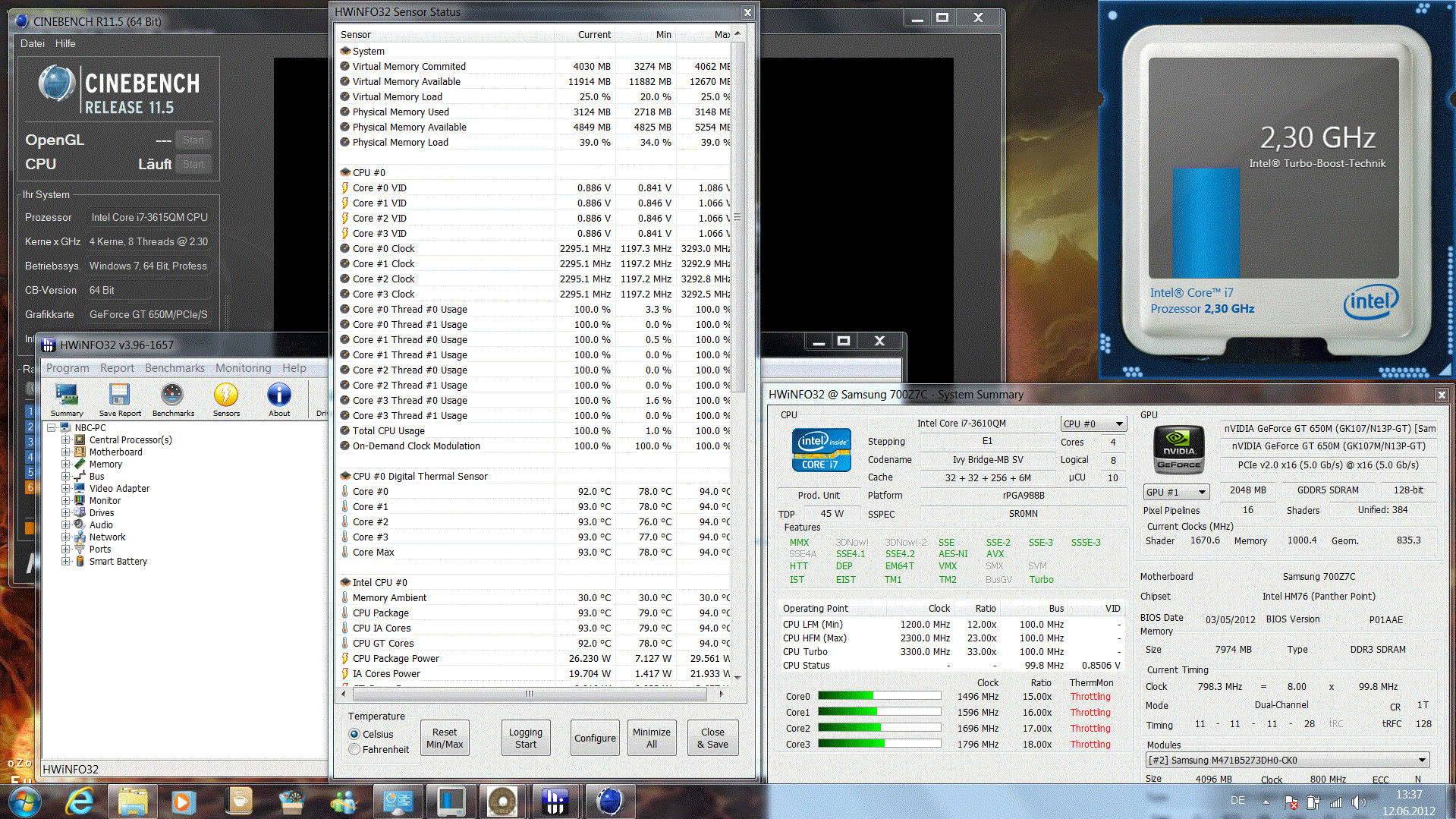Expand the Memory tree node

tap(65, 464)
